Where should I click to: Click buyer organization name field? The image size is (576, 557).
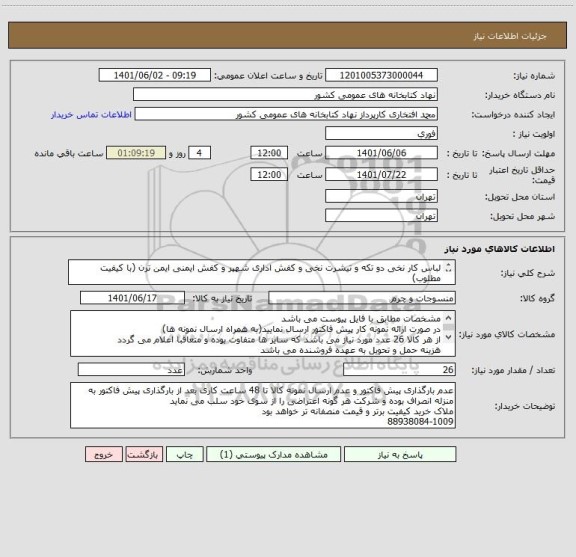[285, 94]
